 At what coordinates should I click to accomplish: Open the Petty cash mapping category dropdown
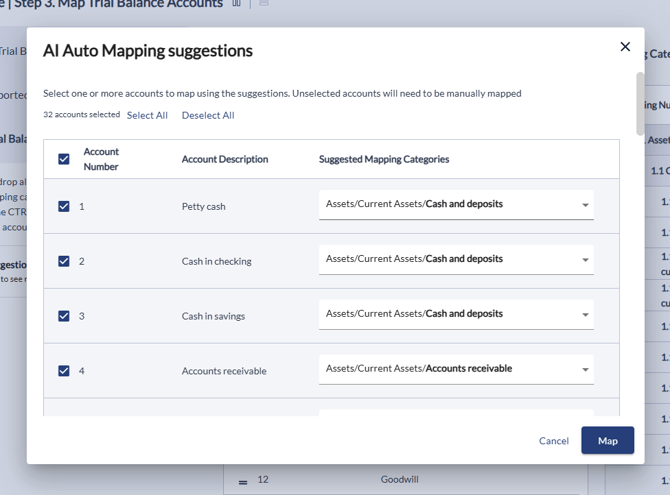[x=456, y=205]
